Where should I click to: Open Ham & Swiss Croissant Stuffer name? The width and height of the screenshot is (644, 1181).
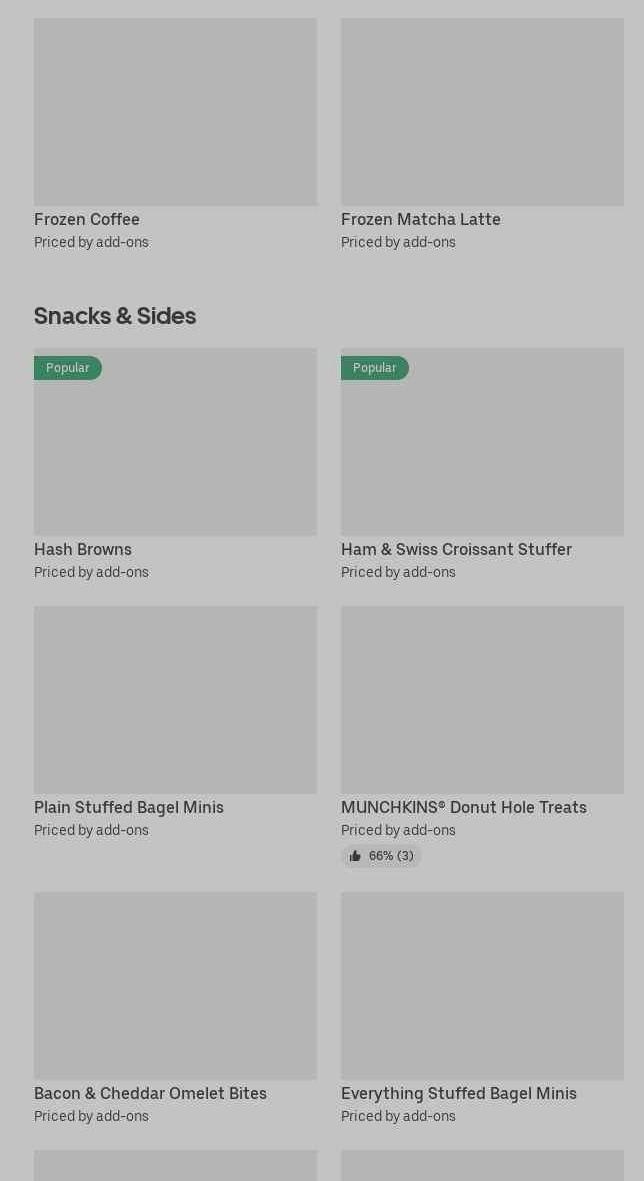(456, 549)
